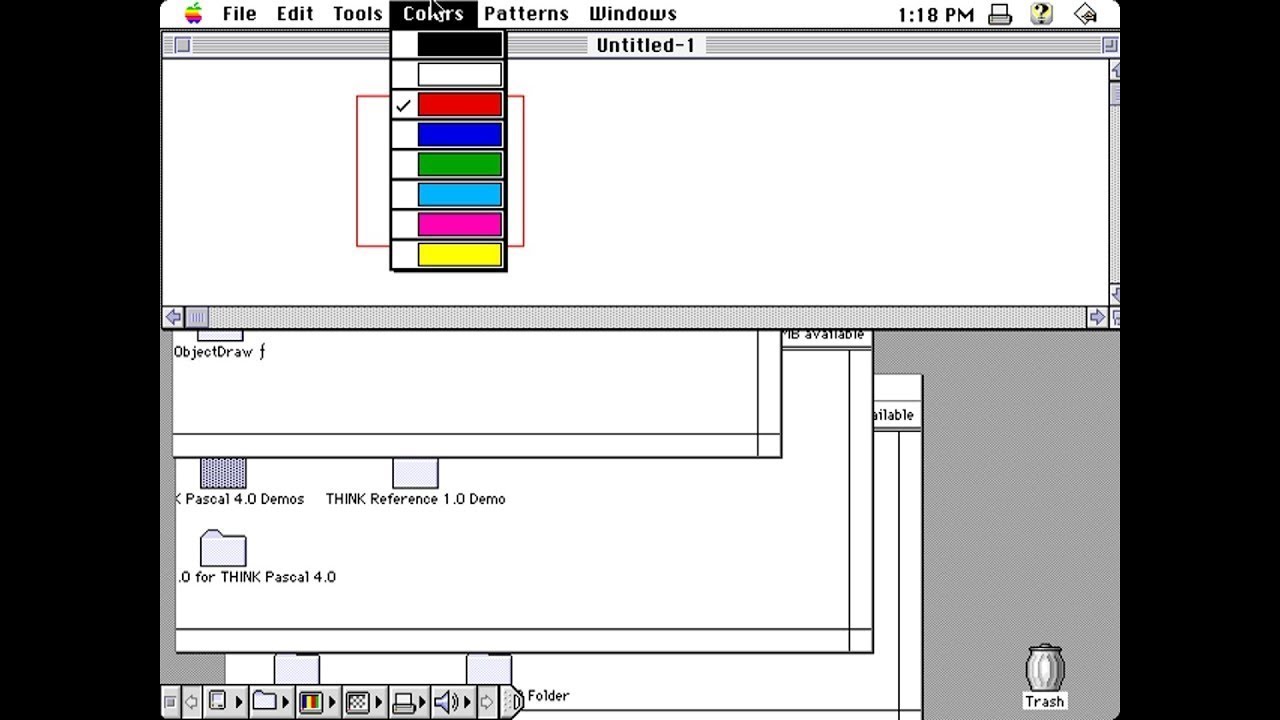Click the horizontal scroll thumb in Untitled-1
1280x720 pixels.
coord(197,317)
